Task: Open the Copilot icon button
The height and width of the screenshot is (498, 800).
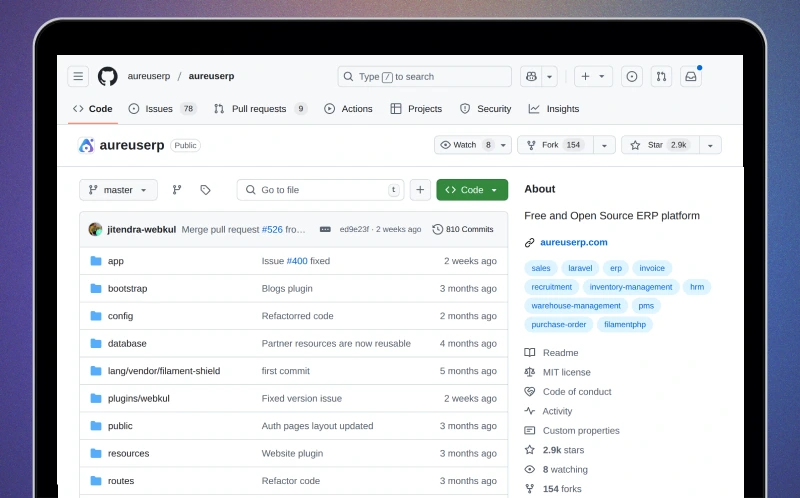Action: (531, 77)
